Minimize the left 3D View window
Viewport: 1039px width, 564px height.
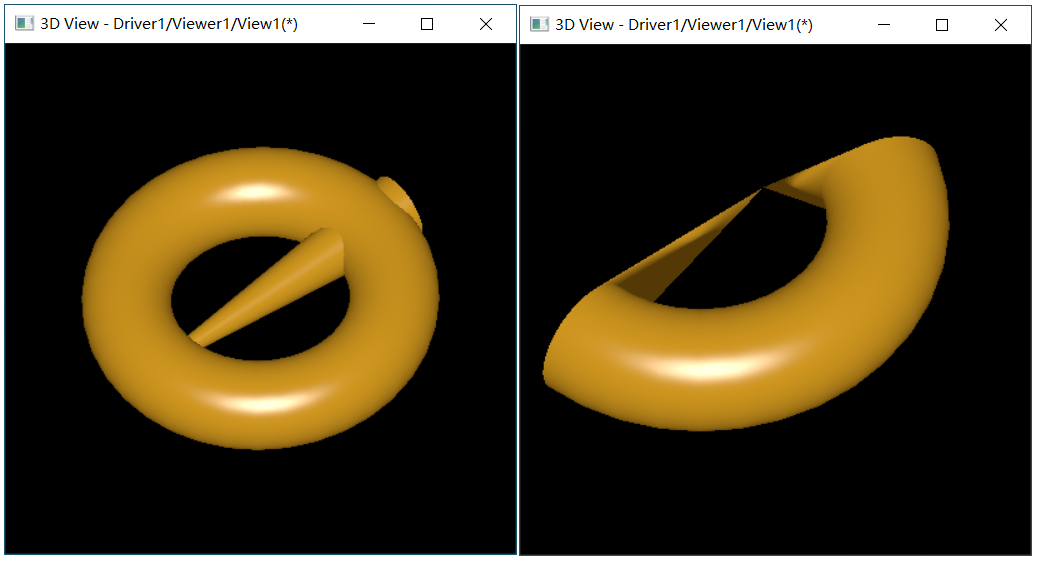coord(369,24)
